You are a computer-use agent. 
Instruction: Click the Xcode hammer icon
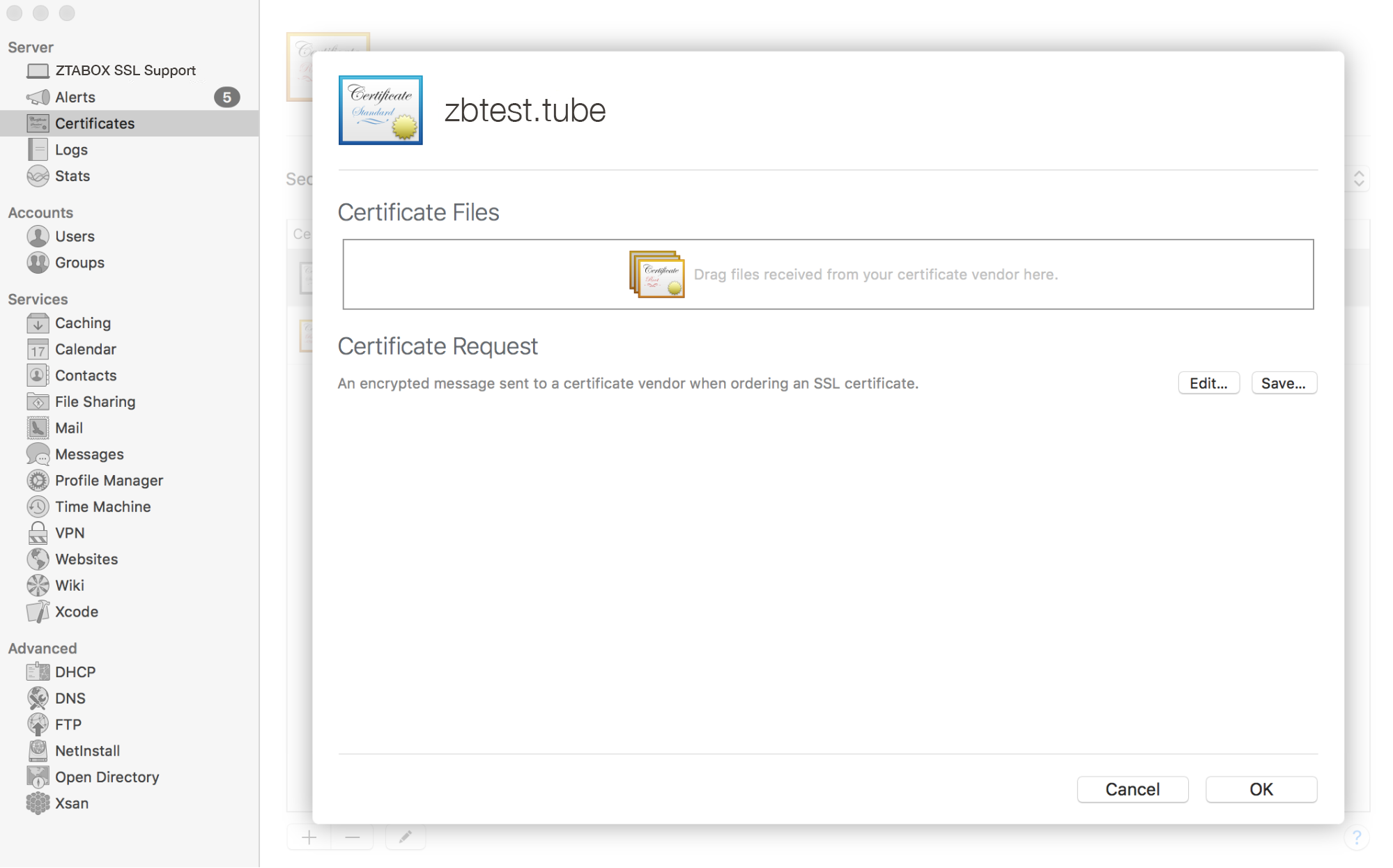38,612
